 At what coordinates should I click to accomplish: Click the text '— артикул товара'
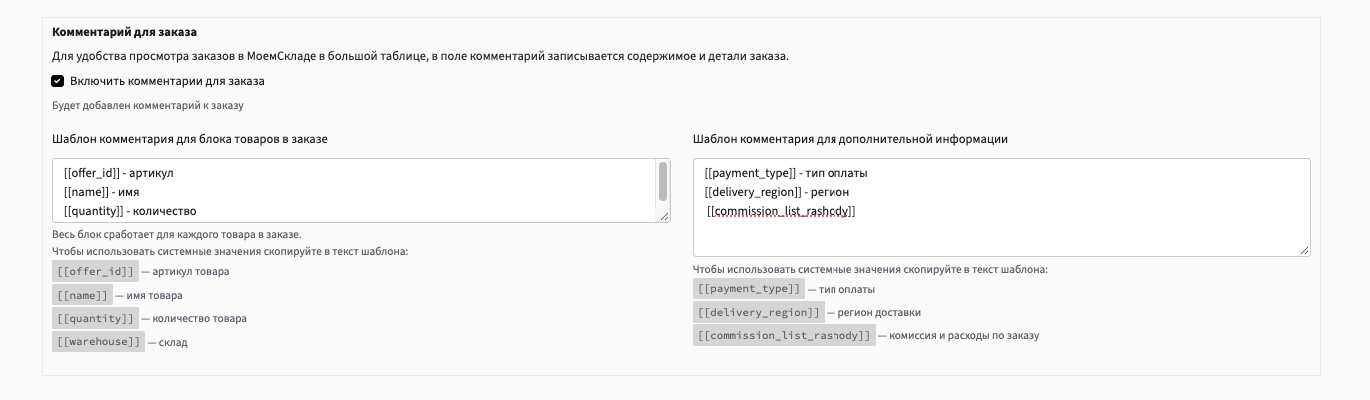pyautogui.click(x=185, y=271)
